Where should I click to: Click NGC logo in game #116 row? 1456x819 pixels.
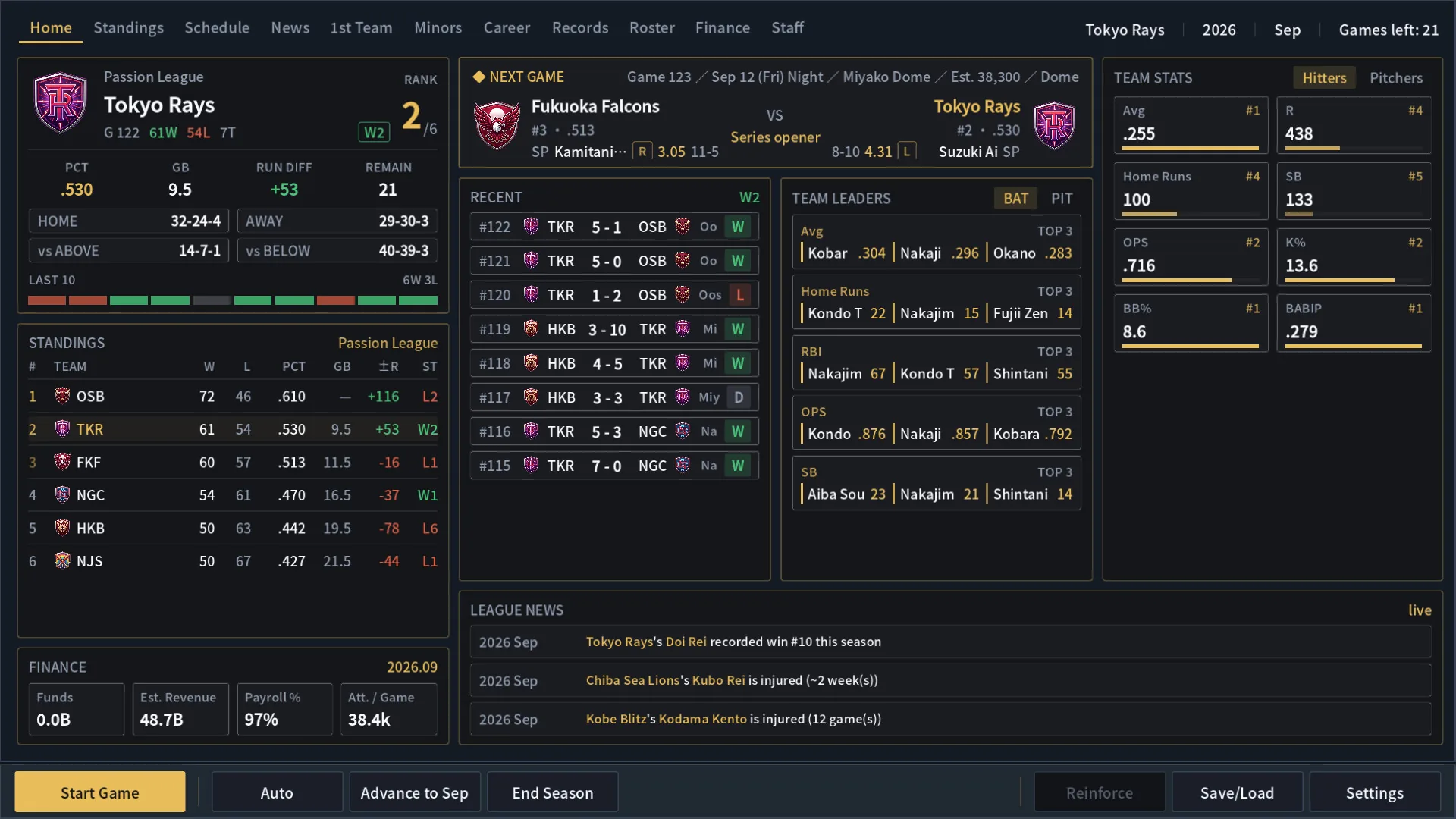tap(682, 431)
